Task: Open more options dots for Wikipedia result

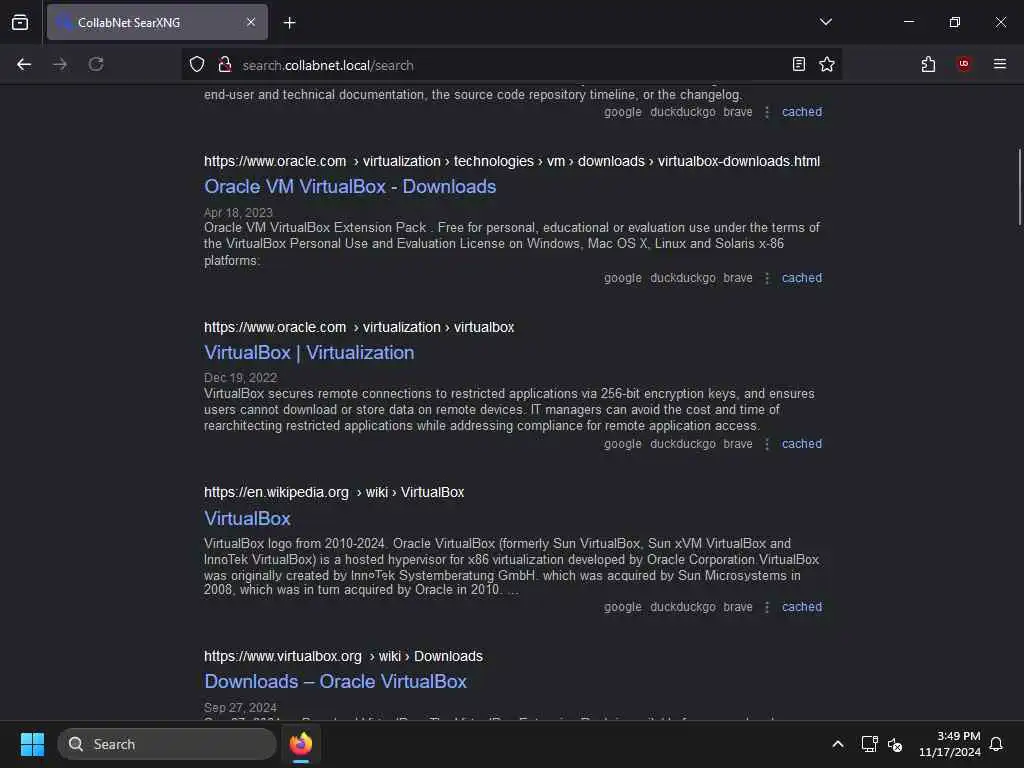Action: pos(767,607)
